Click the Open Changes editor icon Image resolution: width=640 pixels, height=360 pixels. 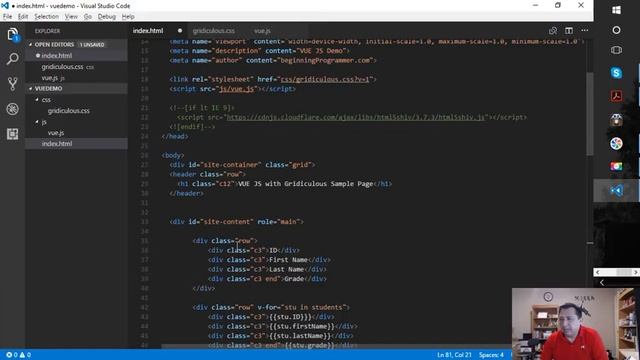[x=553, y=31]
